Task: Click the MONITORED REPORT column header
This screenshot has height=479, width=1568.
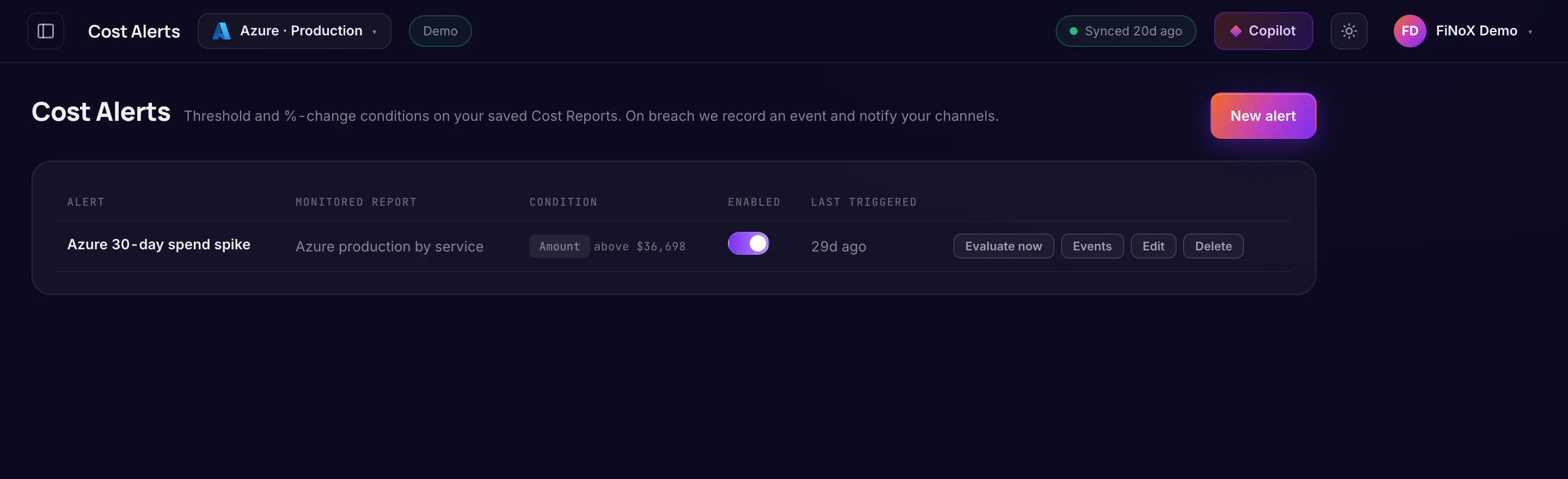Action: pos(356,202)
